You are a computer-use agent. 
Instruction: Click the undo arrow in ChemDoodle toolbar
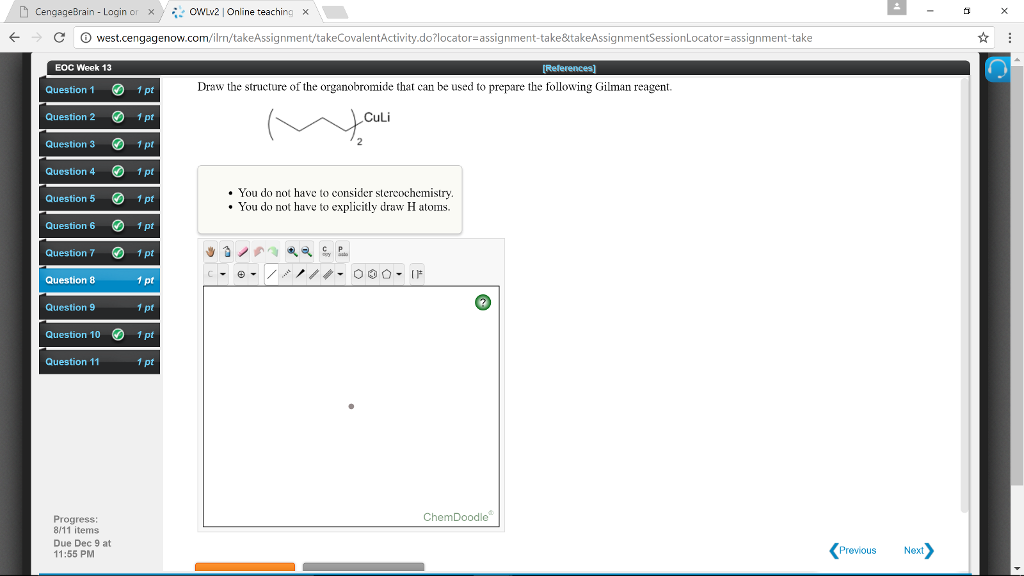(x=259, y=252)
